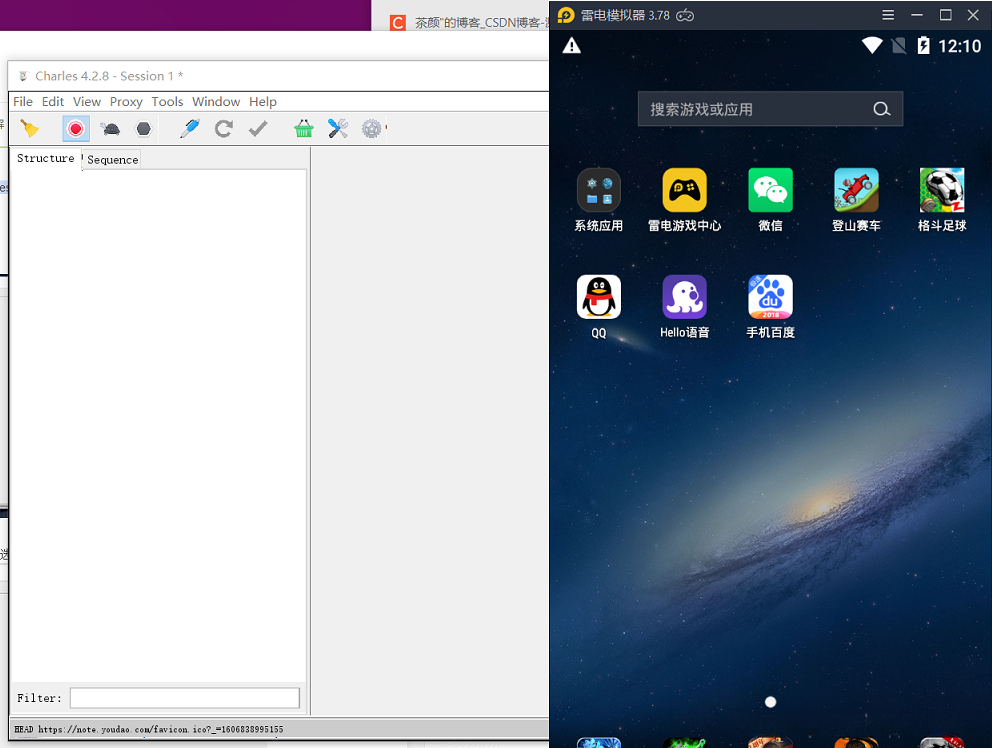Viewport: 992px width, 748px height.
Task: Open the 系统应用 folder icon
Action: pyautogui.click(x=598, y=190)
